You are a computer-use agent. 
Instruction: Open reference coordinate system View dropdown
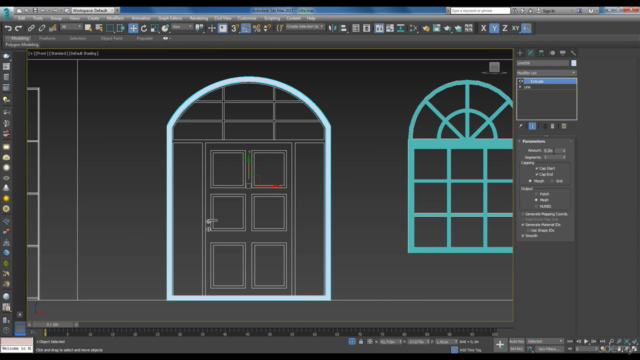click(182, 27)
